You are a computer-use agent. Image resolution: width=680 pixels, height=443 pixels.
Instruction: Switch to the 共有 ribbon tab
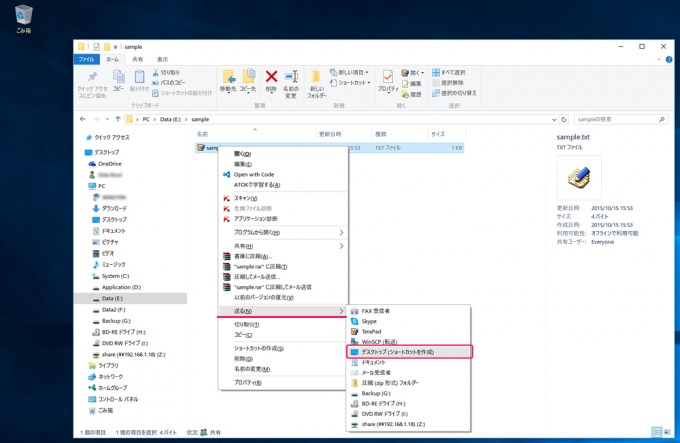(x=137, y=59)
